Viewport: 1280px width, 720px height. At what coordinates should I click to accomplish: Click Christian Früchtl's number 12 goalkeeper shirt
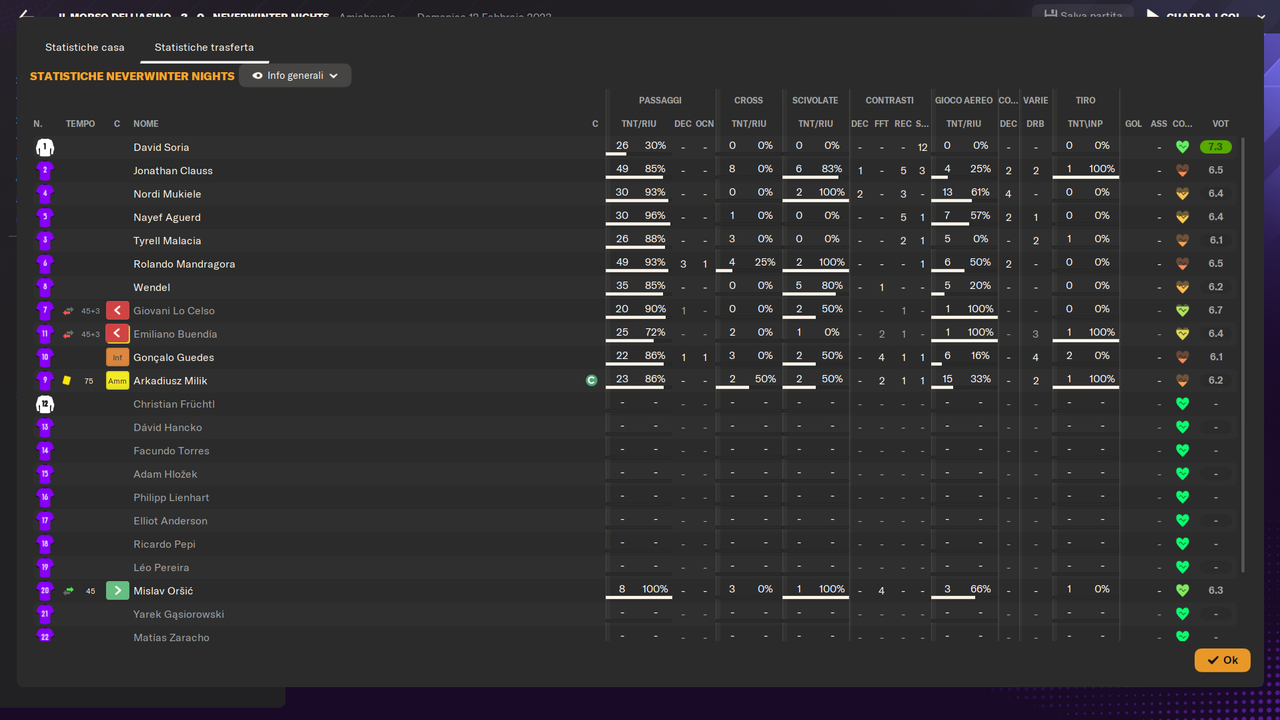[x=45, y=404]
